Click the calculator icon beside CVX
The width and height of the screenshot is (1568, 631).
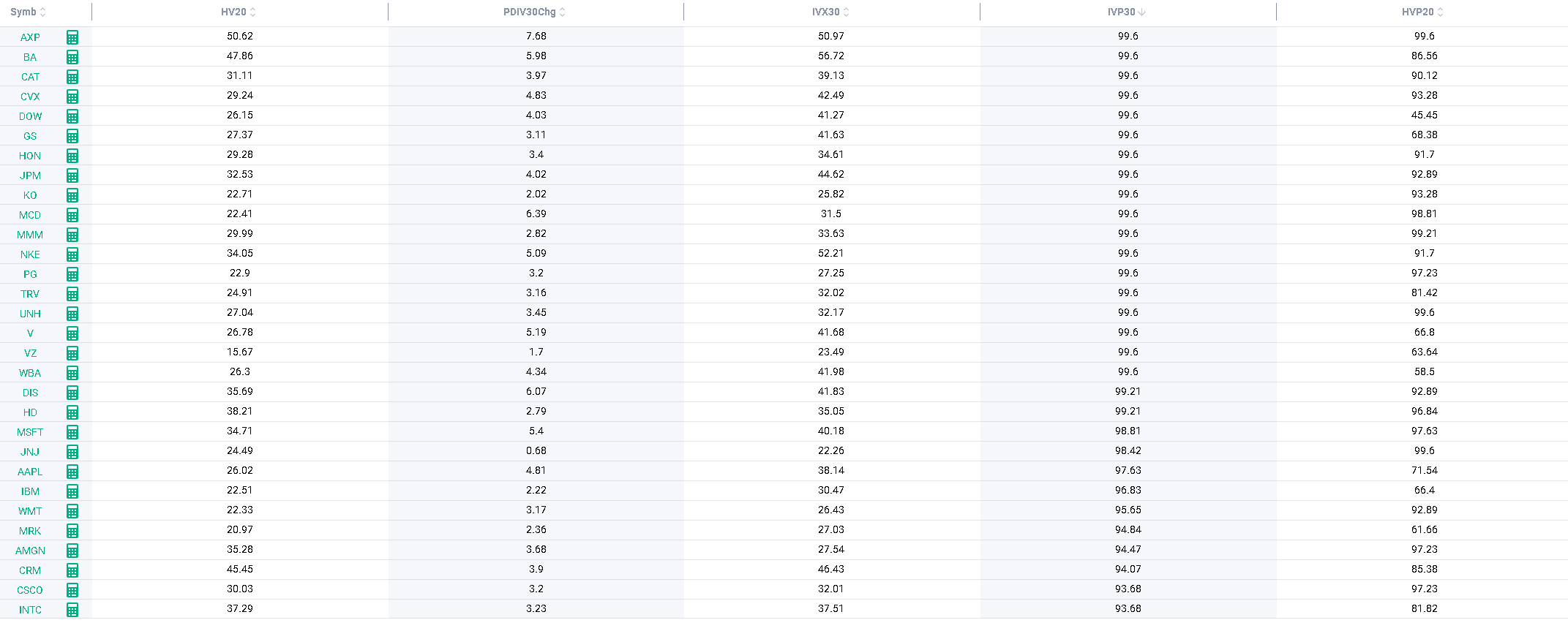tap(72, 97)
